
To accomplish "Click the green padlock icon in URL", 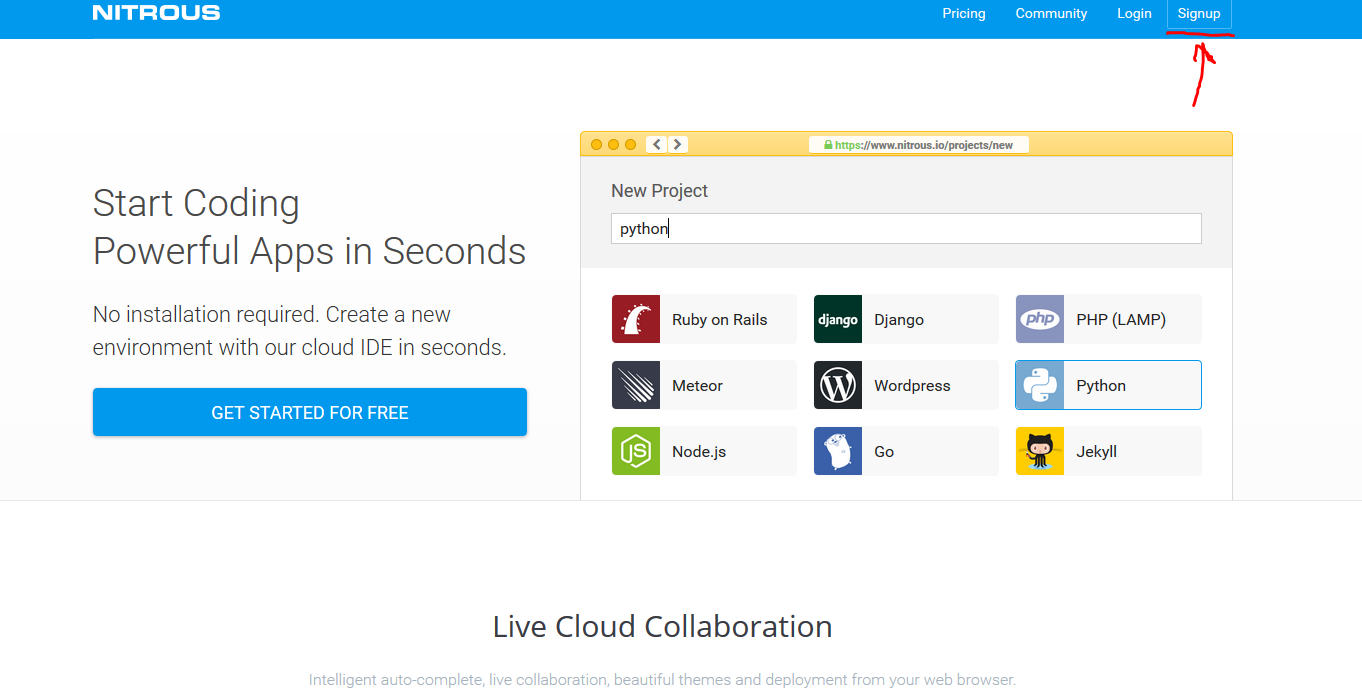I will click(828, 145).
